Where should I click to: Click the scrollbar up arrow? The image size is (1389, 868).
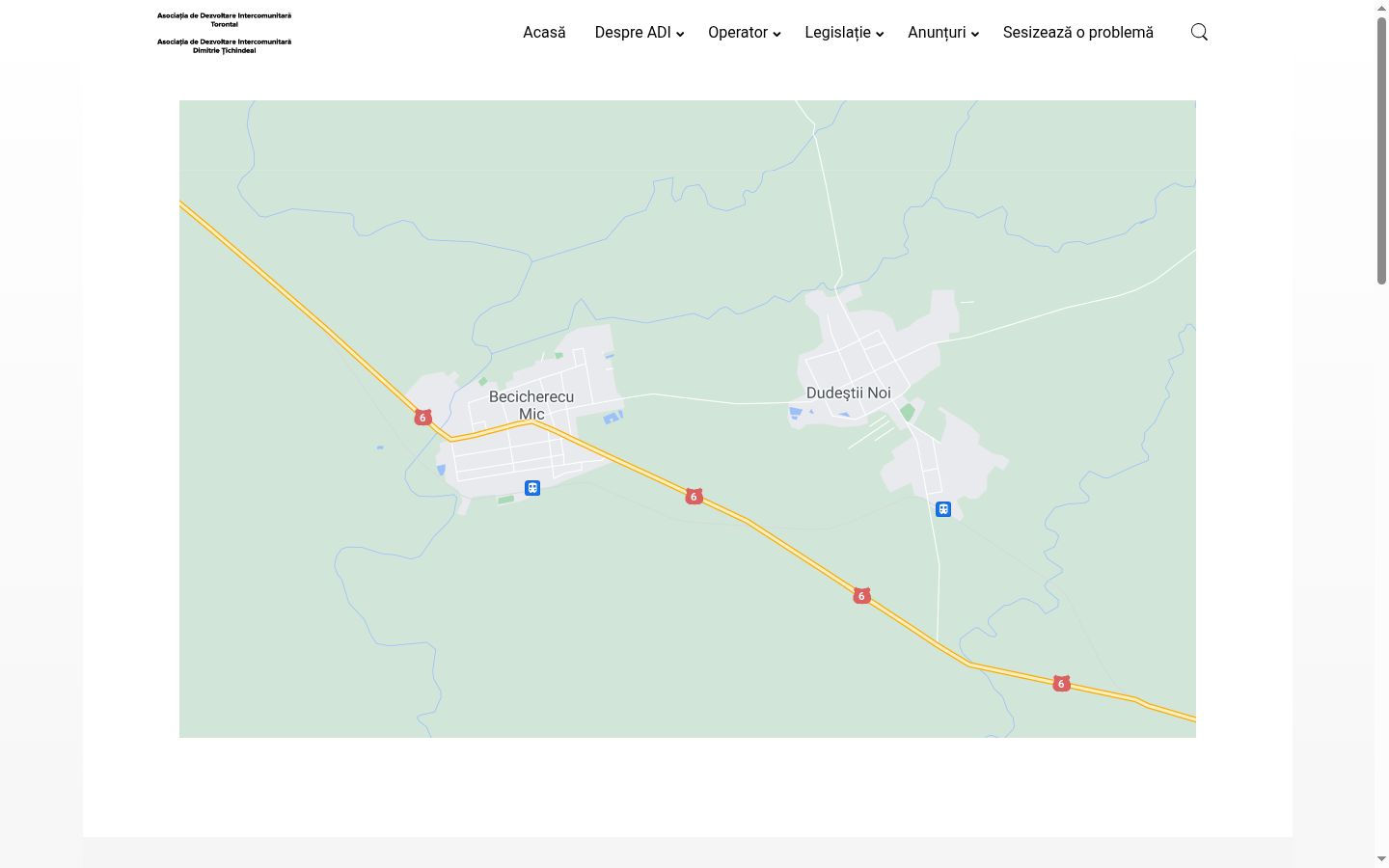pos(1381,8)
